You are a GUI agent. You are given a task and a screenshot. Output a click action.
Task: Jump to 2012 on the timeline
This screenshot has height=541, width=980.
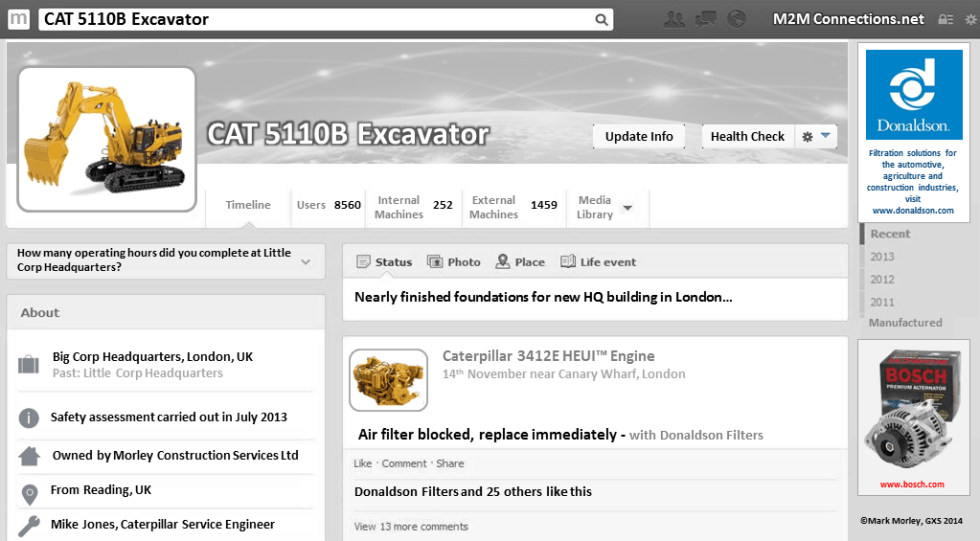[x=882, y=280]
